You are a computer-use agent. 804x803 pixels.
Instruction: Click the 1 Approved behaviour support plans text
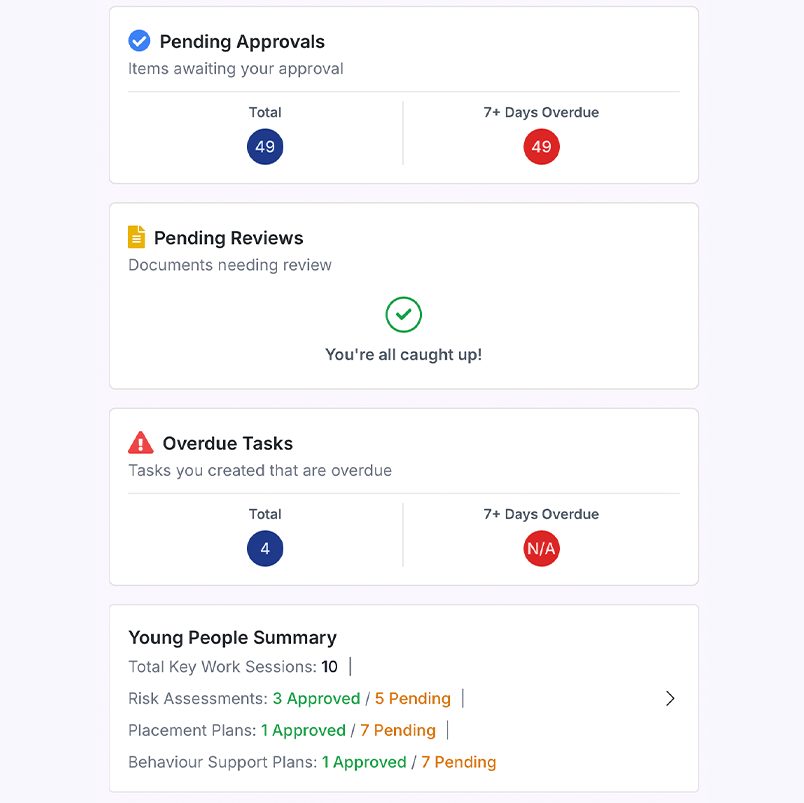pyautogui.click(x=364, y=762)
